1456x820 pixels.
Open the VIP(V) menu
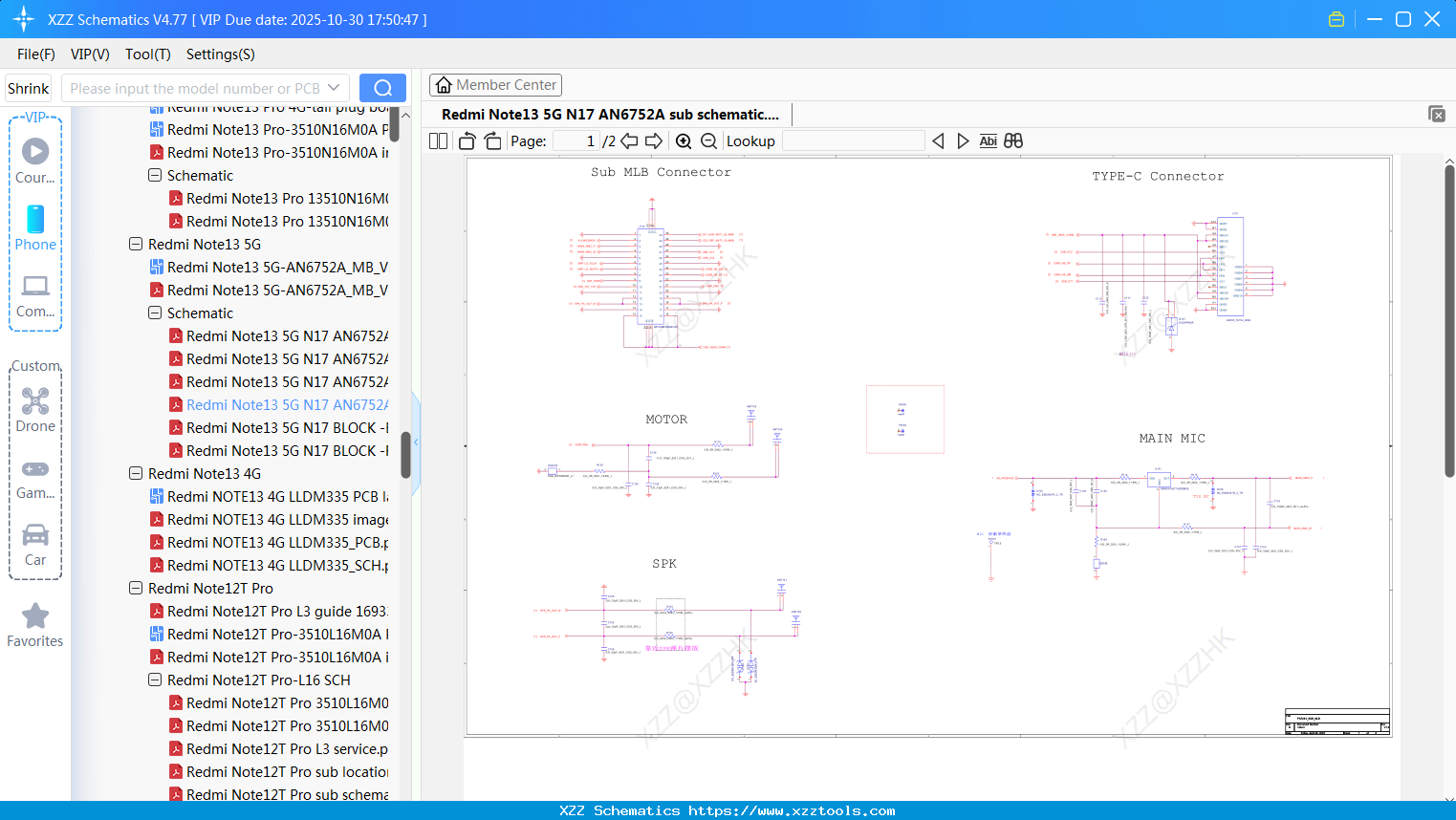click(x=90, y=54)
